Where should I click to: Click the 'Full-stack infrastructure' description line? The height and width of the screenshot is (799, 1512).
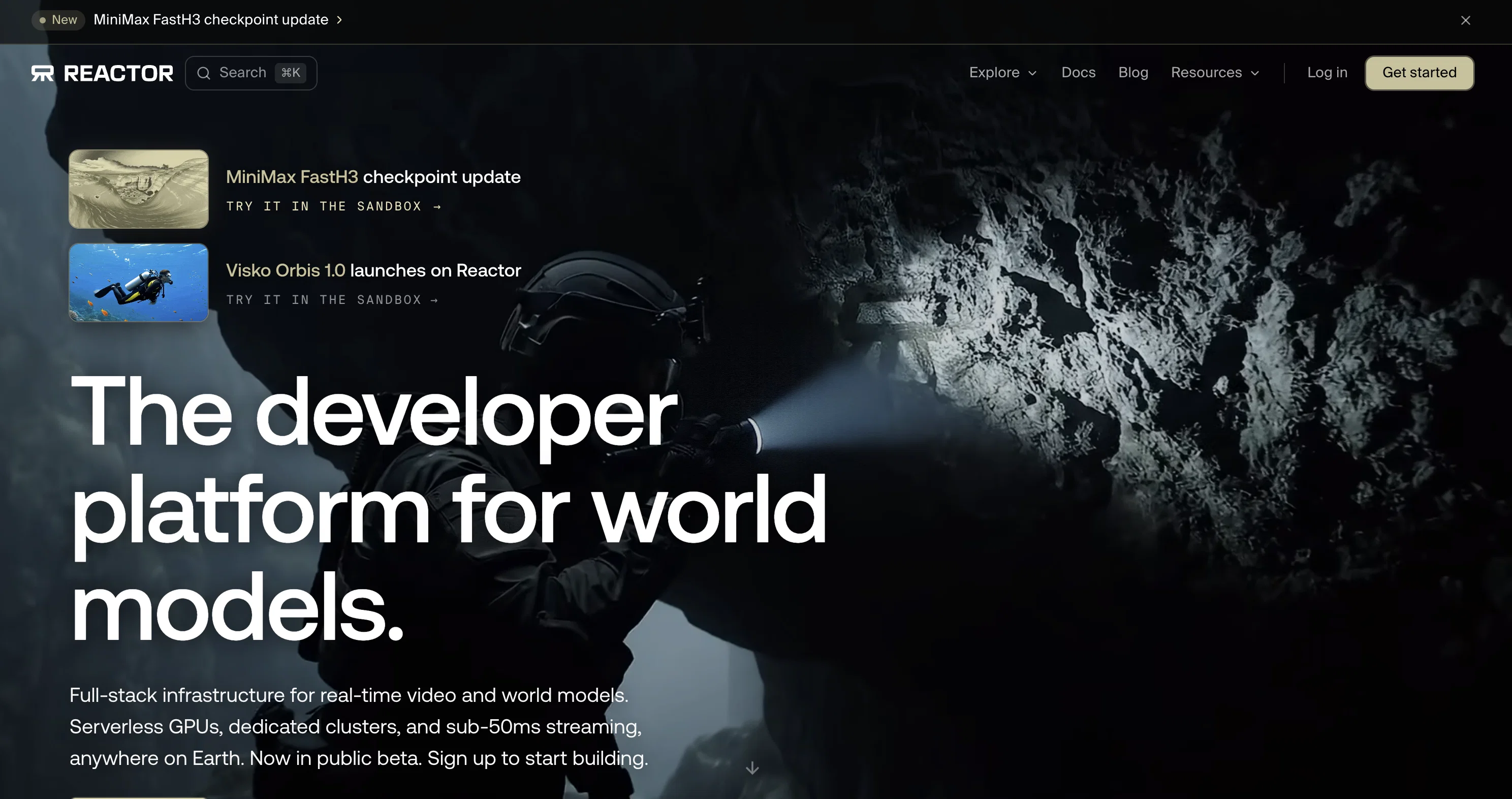pyautogui.click(x=349, y=695)
